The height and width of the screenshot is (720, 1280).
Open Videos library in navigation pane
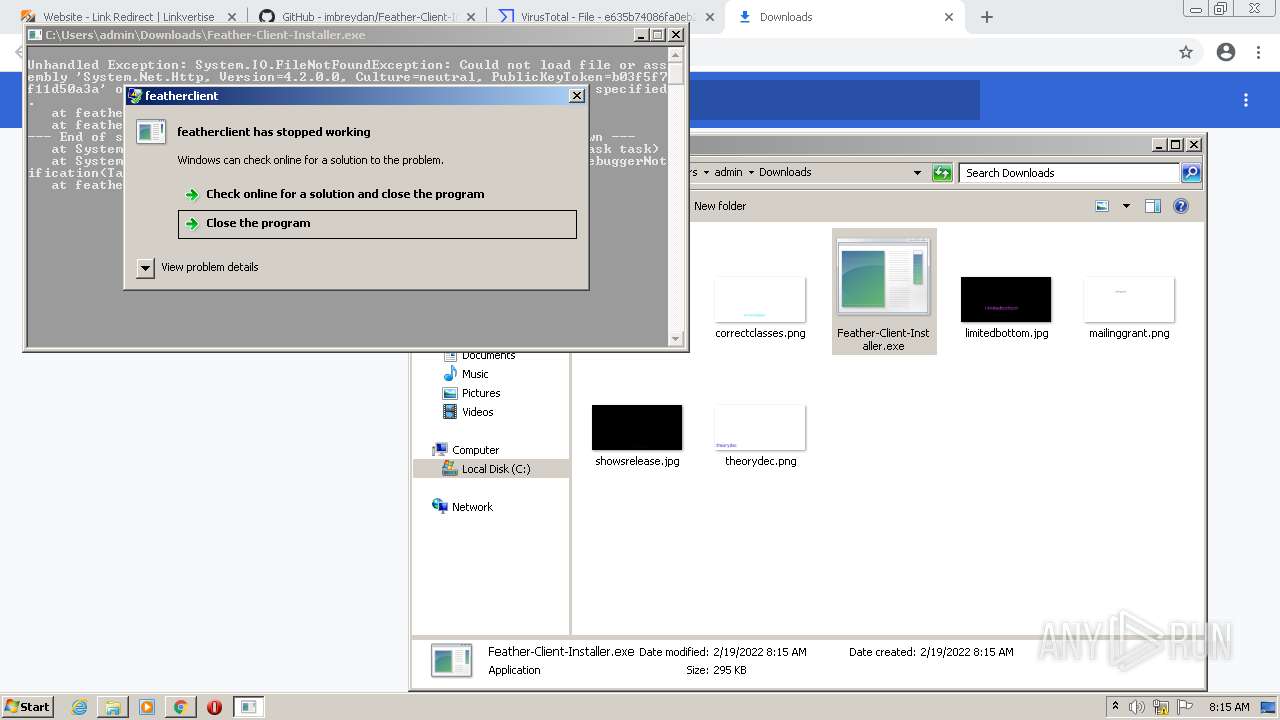click(x=469, y=412)
